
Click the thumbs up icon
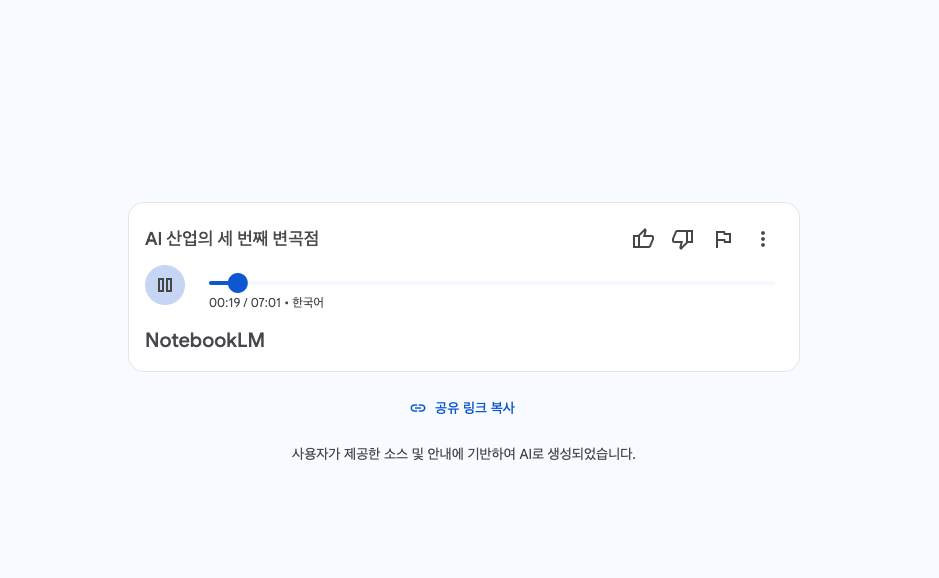click(x=643, y=239)
